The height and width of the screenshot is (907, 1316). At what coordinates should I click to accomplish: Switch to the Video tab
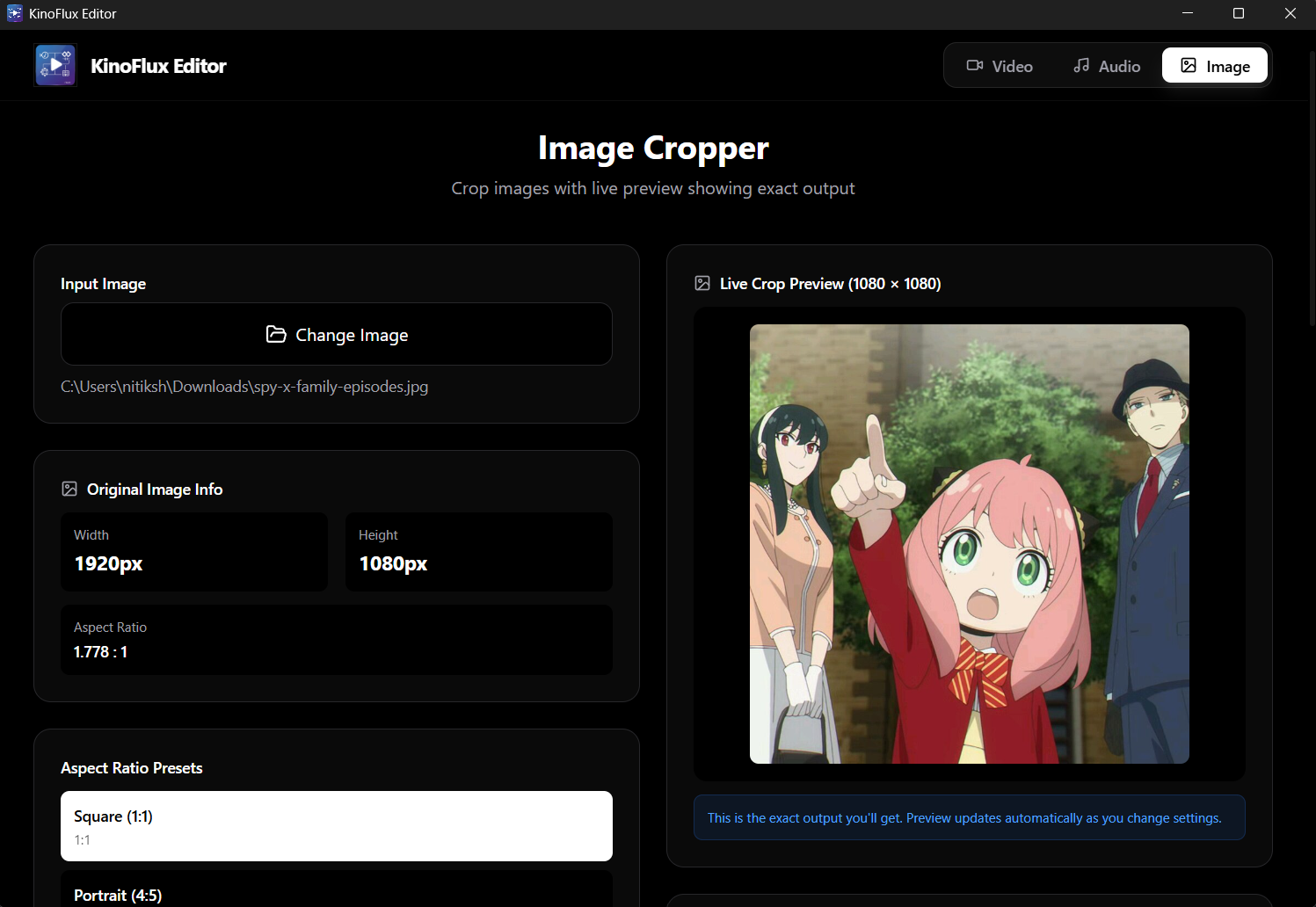[x=1000, y=66]
